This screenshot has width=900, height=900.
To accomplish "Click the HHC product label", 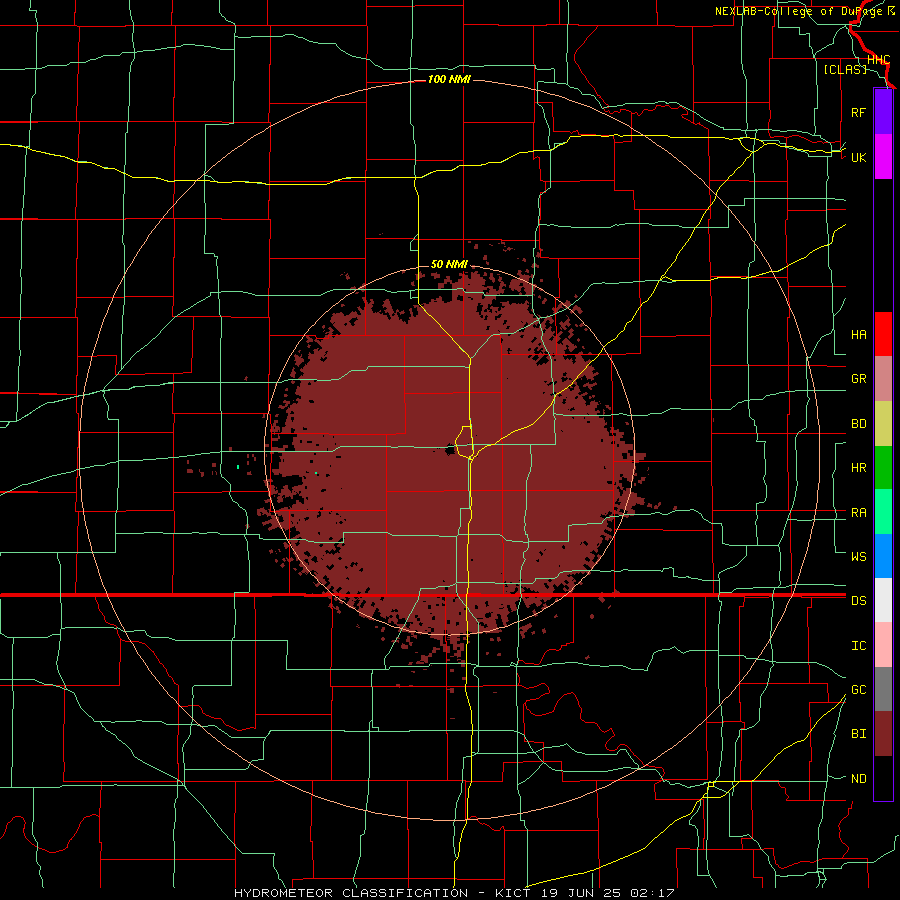I will pos(878,60).
